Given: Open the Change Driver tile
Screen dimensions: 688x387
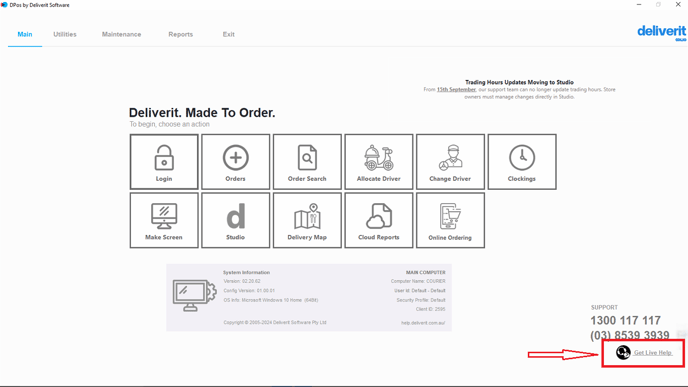Looking at the screenshot, I should coord(450,162).
